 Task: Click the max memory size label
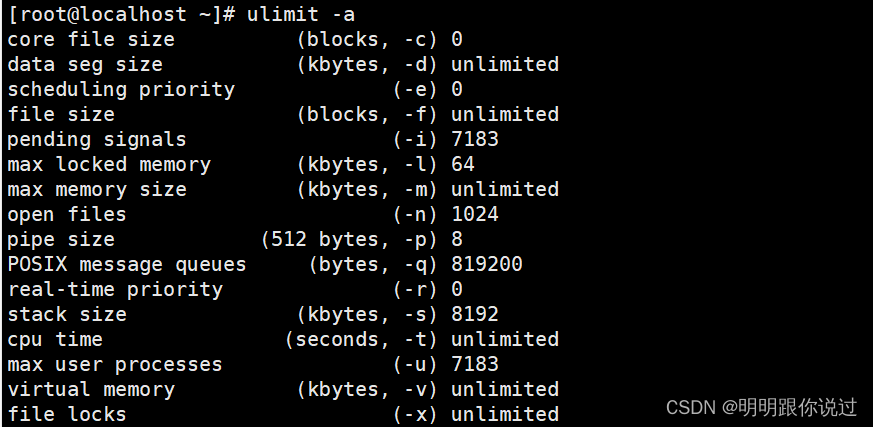click(x=97, y=189)
